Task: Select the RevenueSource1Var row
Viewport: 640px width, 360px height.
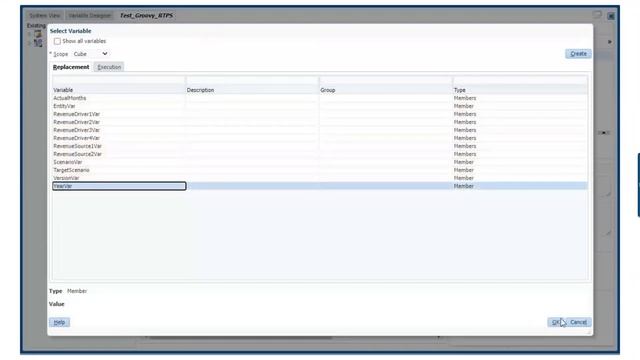Action: [320, 146]
